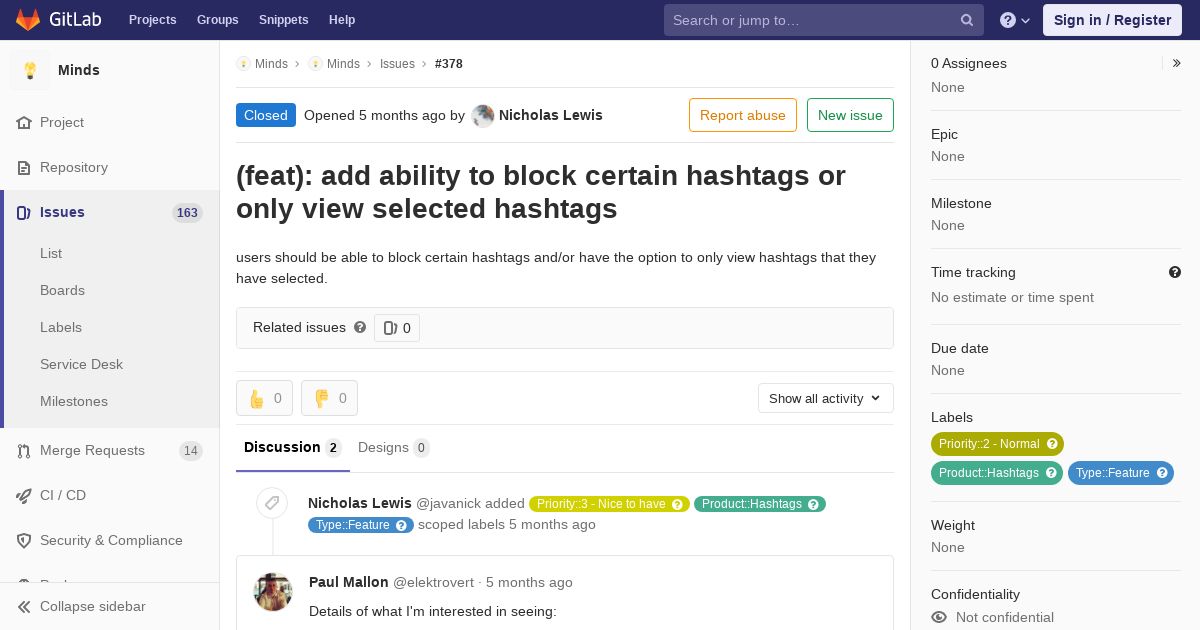The image size is (1200, 630).
Task: Click the Minds lightbulb project avatar
Action: 30,70
